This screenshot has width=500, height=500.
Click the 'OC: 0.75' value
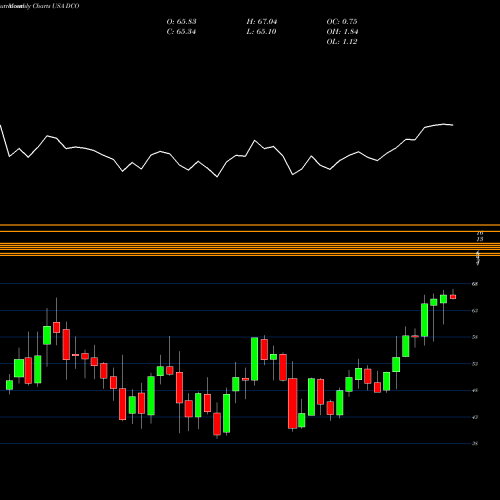coord(342,22)
